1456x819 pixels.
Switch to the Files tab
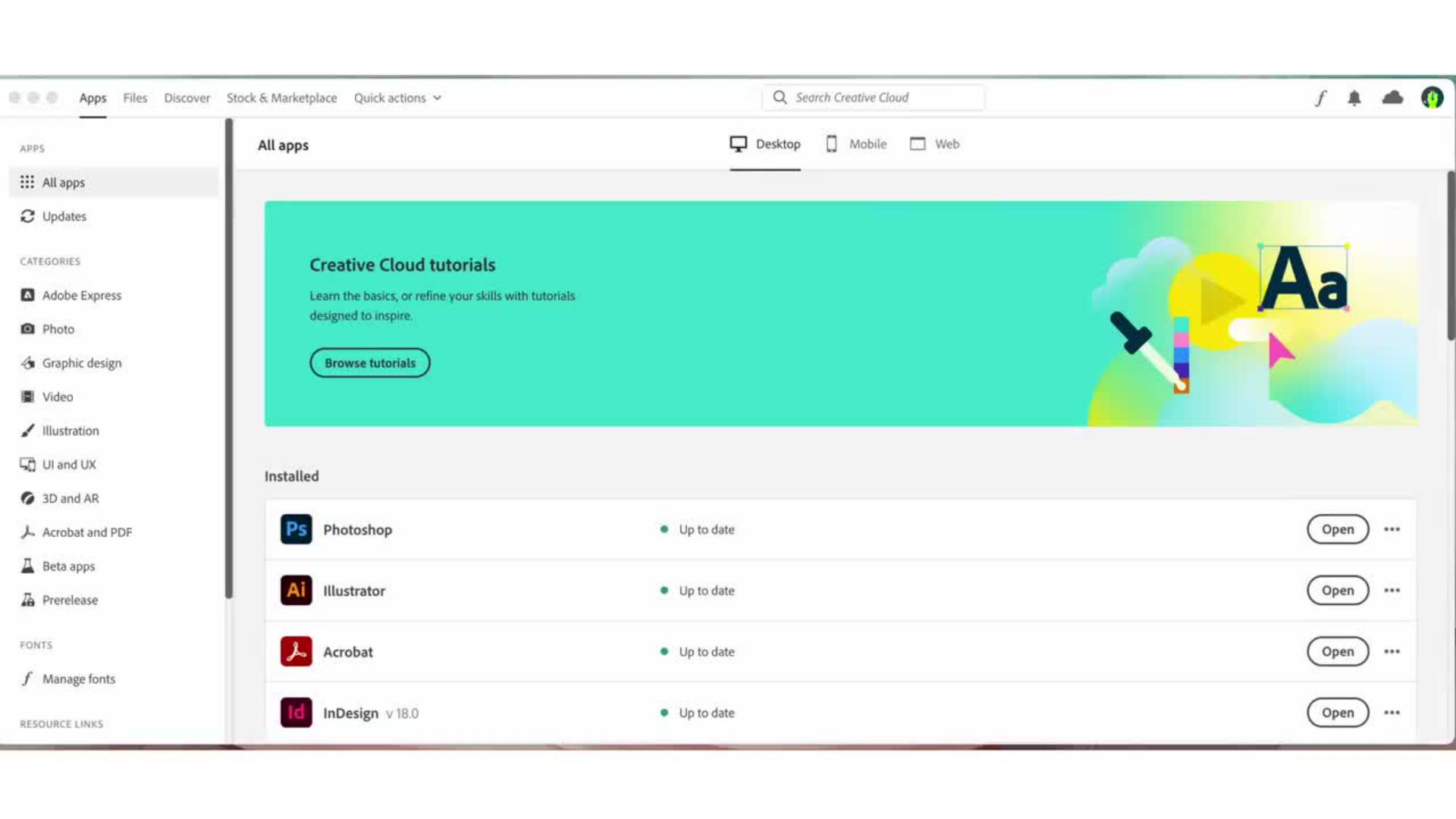click(x=135, y=98)
